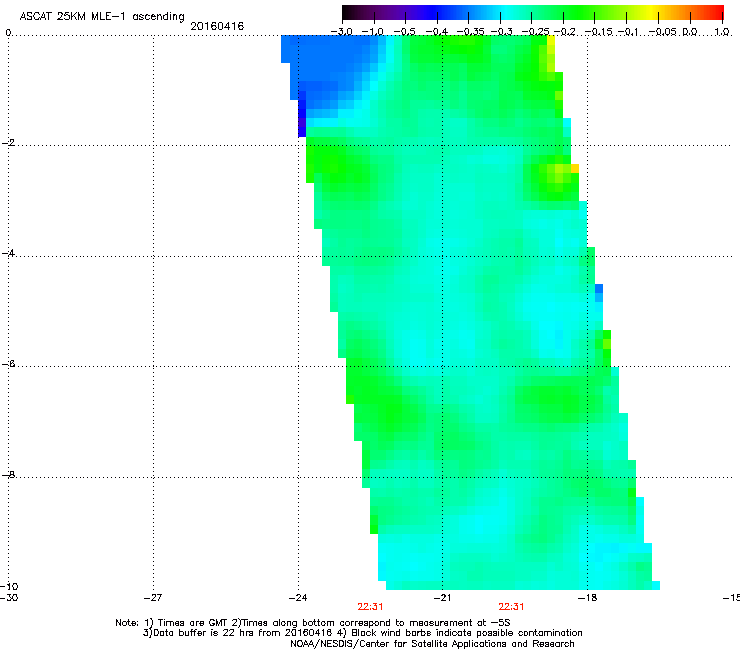Click the latitude axis label "-6"

click(x=8, y=363)
